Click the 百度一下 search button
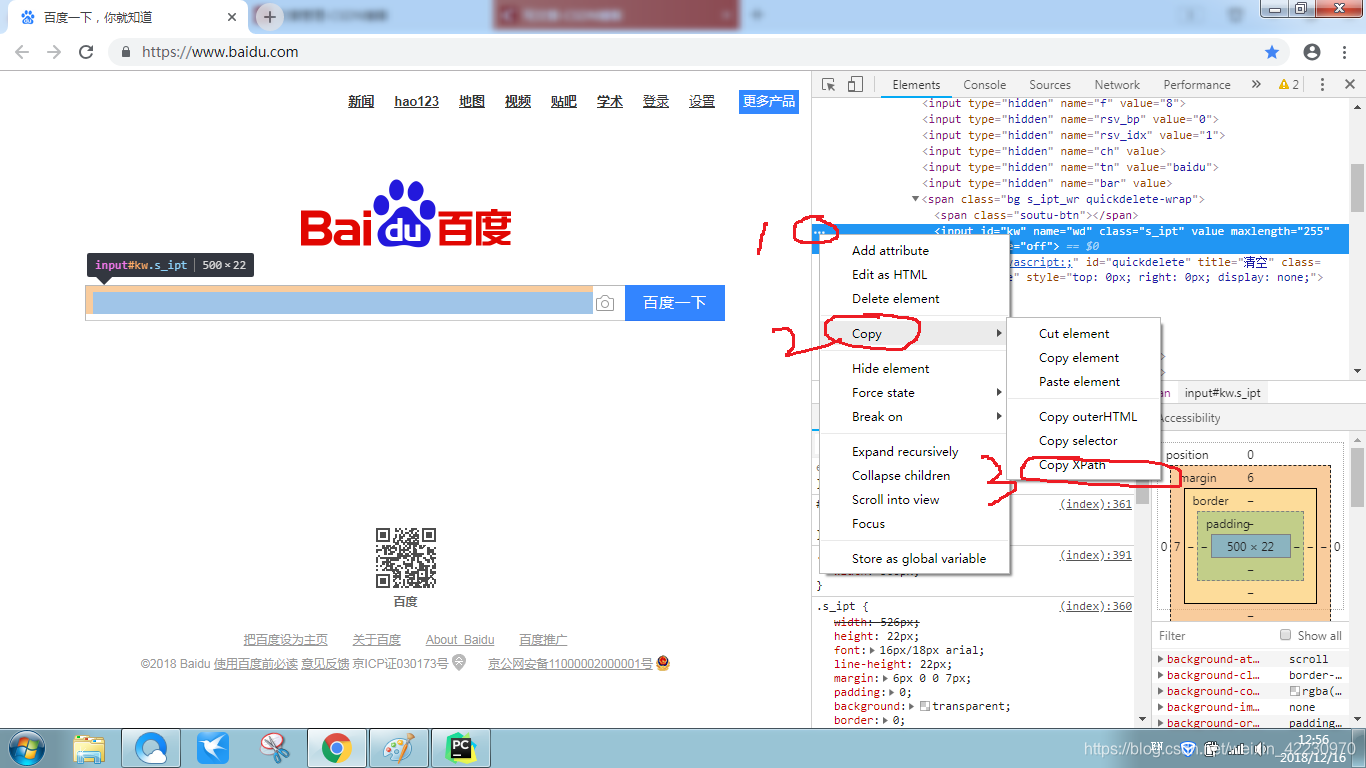The image size is (1366, 768). coord(675,303)
